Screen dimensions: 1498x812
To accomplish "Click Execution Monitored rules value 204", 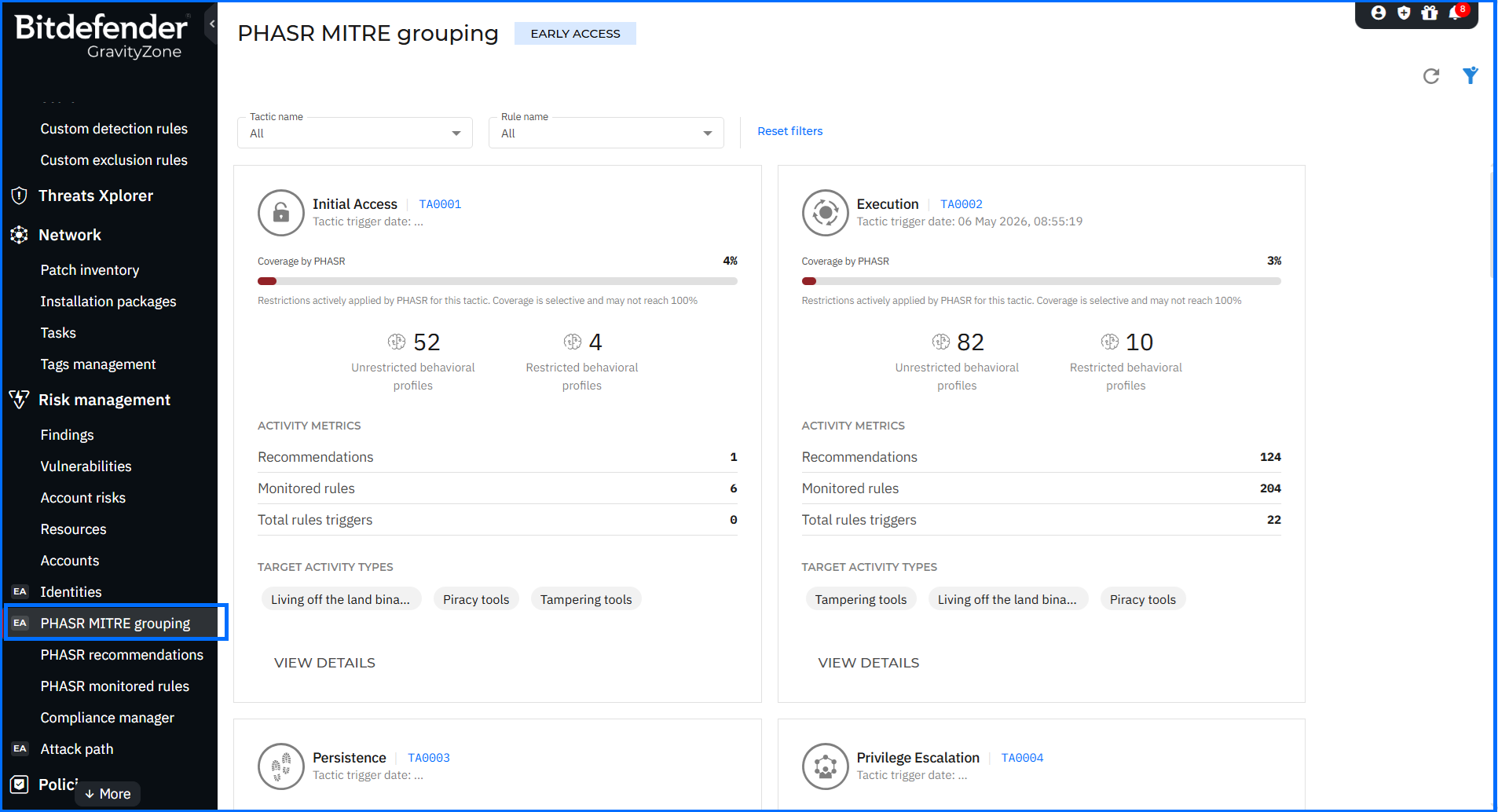I will click(x=1270, y=488).
